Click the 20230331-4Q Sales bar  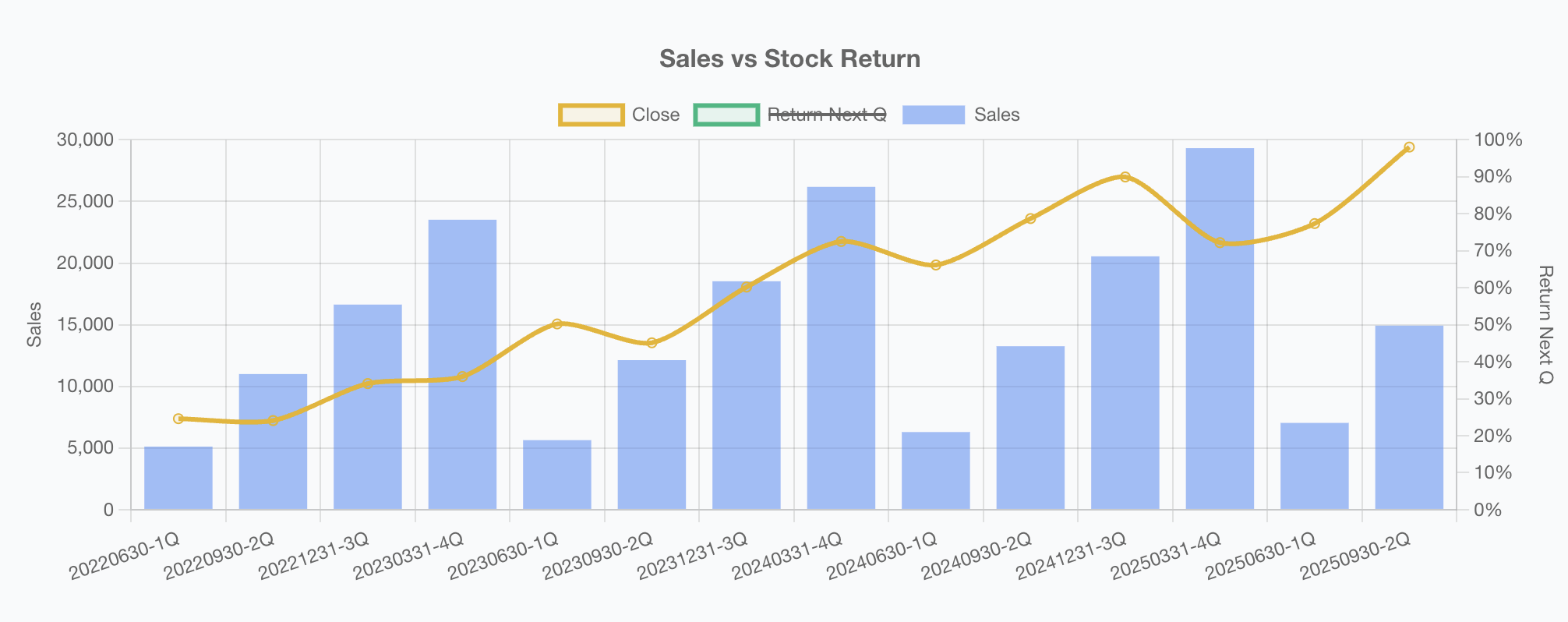(x=462, y=365)
